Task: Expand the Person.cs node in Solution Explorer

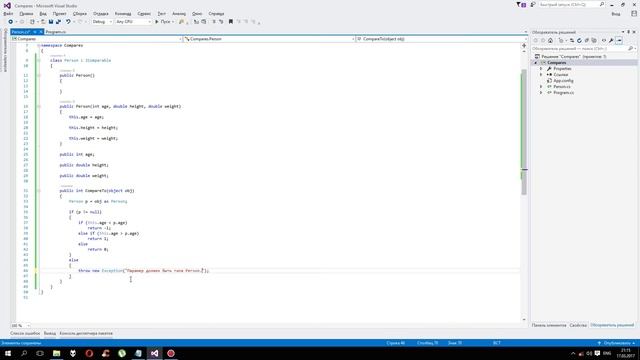Action: pos(541,87)
